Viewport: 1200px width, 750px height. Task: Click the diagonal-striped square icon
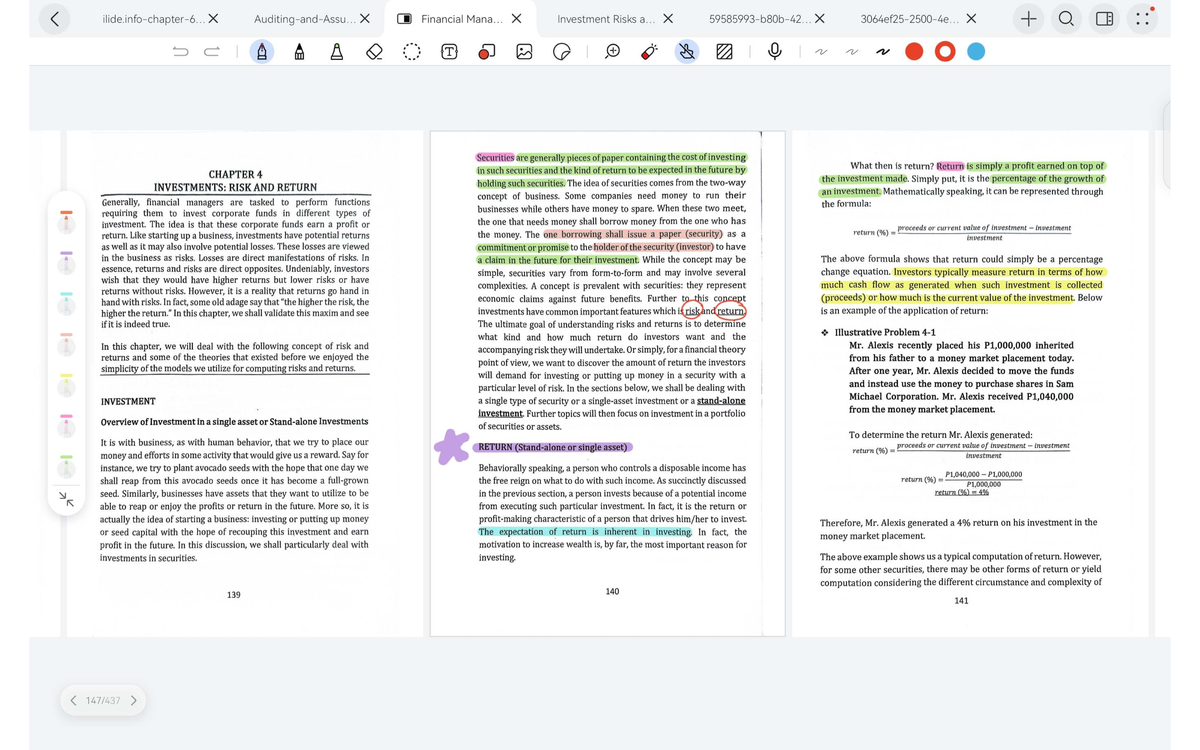pos(724,52)
